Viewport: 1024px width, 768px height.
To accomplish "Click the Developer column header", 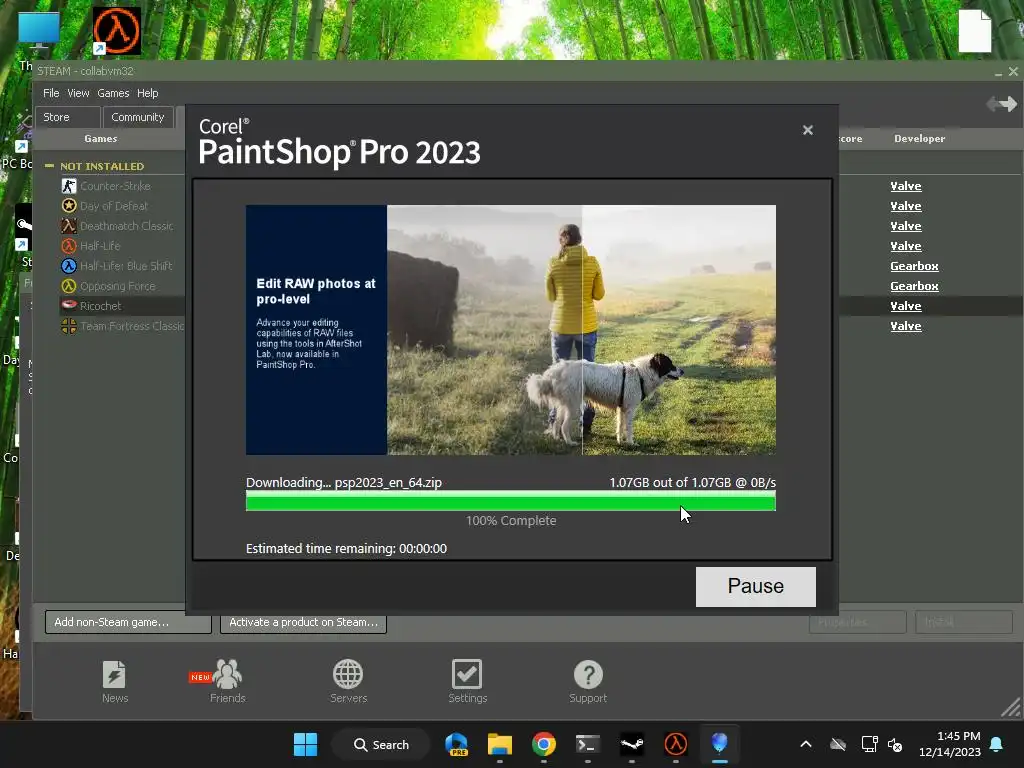I will tap(920, 138).
